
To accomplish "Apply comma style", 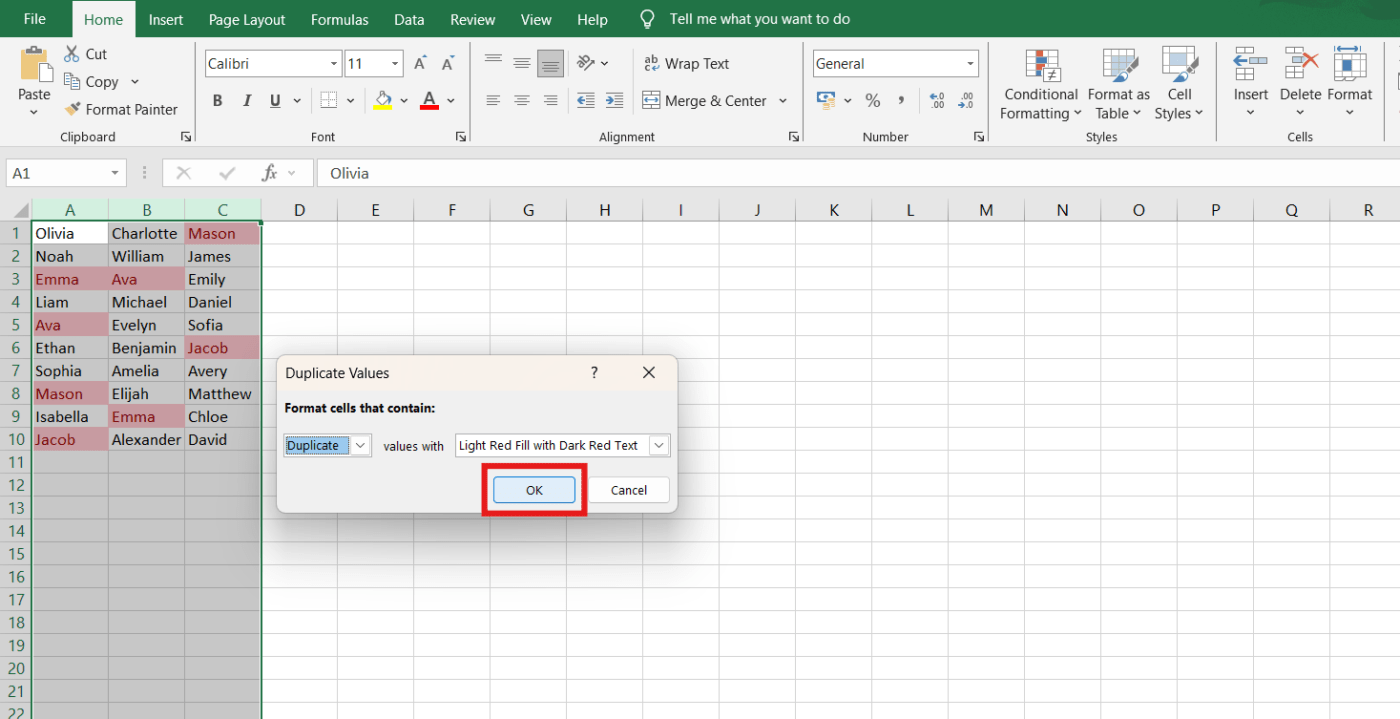I will point(901,101).
